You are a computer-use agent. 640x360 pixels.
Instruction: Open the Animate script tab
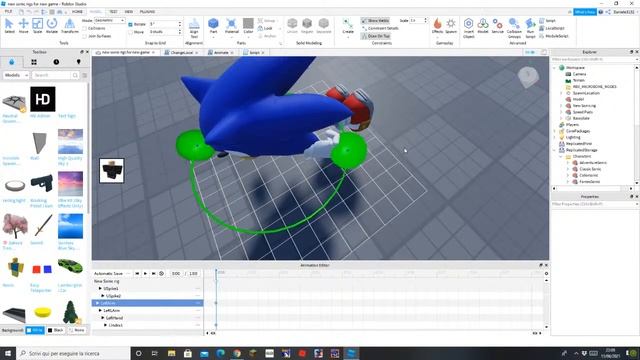pos(221,52)
